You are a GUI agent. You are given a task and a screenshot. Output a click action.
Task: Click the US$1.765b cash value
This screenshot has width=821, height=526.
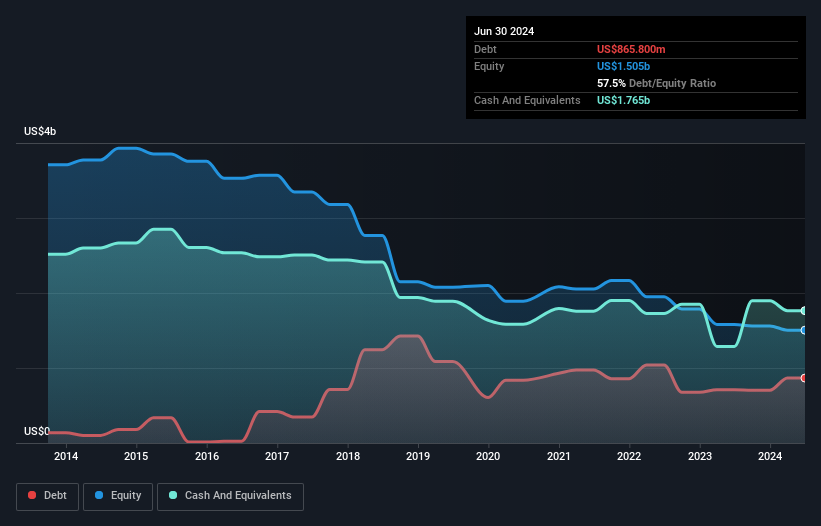(623, 100)
